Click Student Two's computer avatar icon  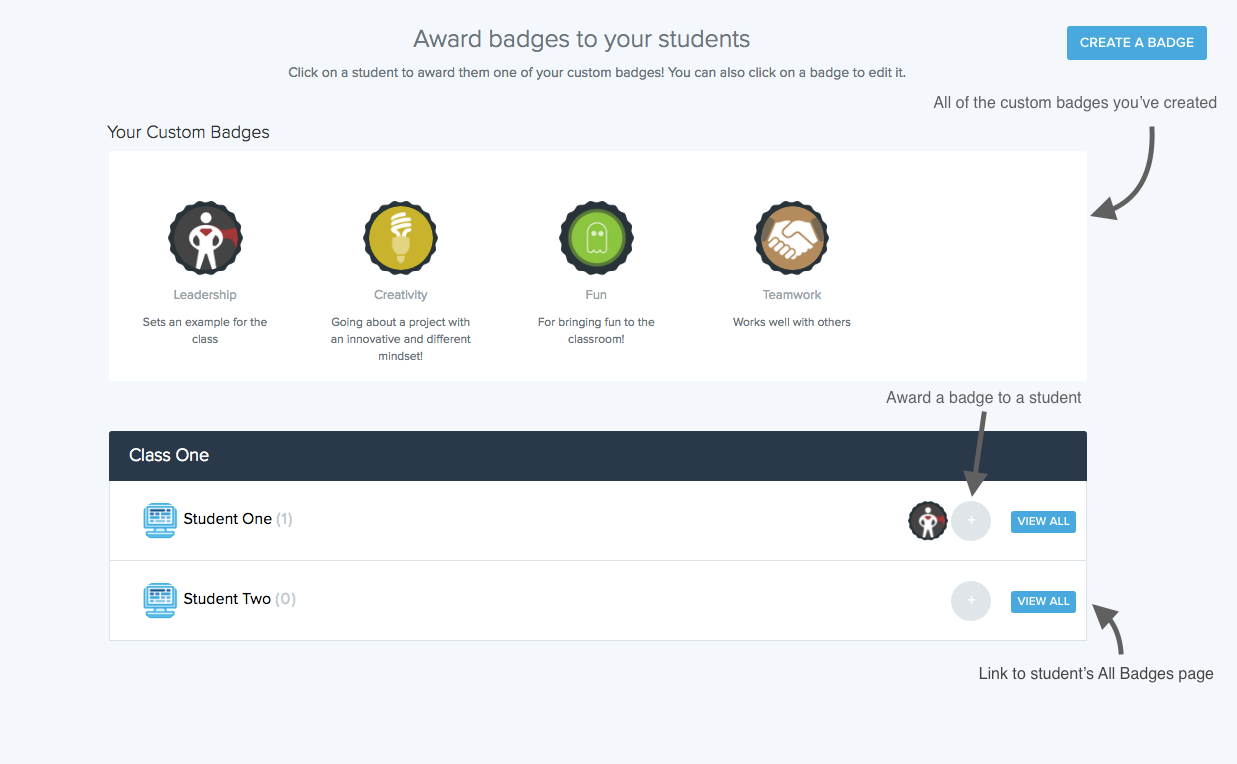click(159, 599)
